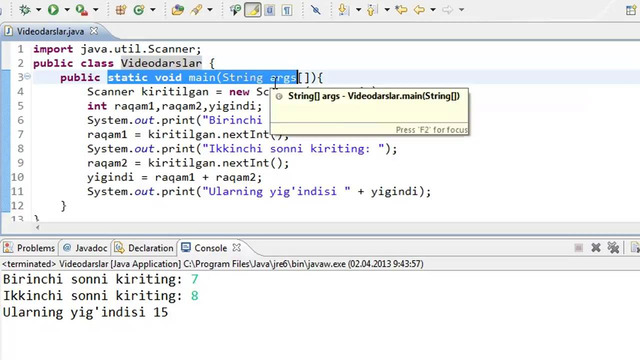640x360 pixels.
Task: Switch to the Declaration tab
Action: pyautogui.click(x=144, y=248)
